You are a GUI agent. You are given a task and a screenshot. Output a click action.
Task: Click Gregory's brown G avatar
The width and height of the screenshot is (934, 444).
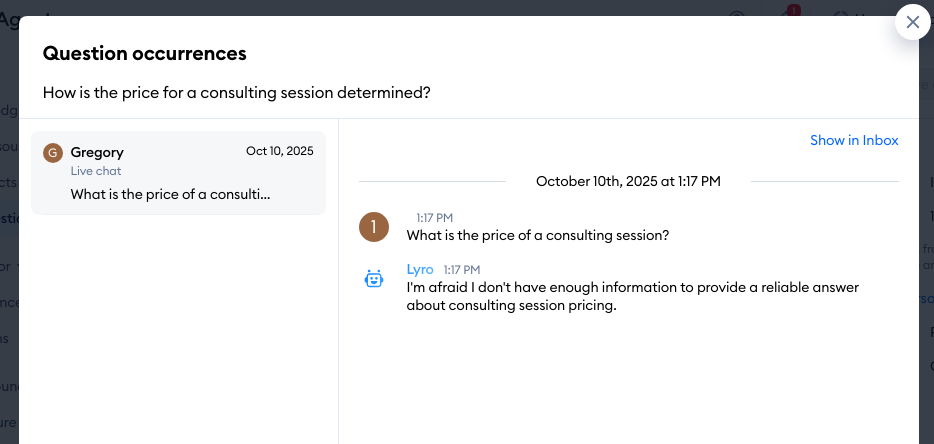point(53,152)
